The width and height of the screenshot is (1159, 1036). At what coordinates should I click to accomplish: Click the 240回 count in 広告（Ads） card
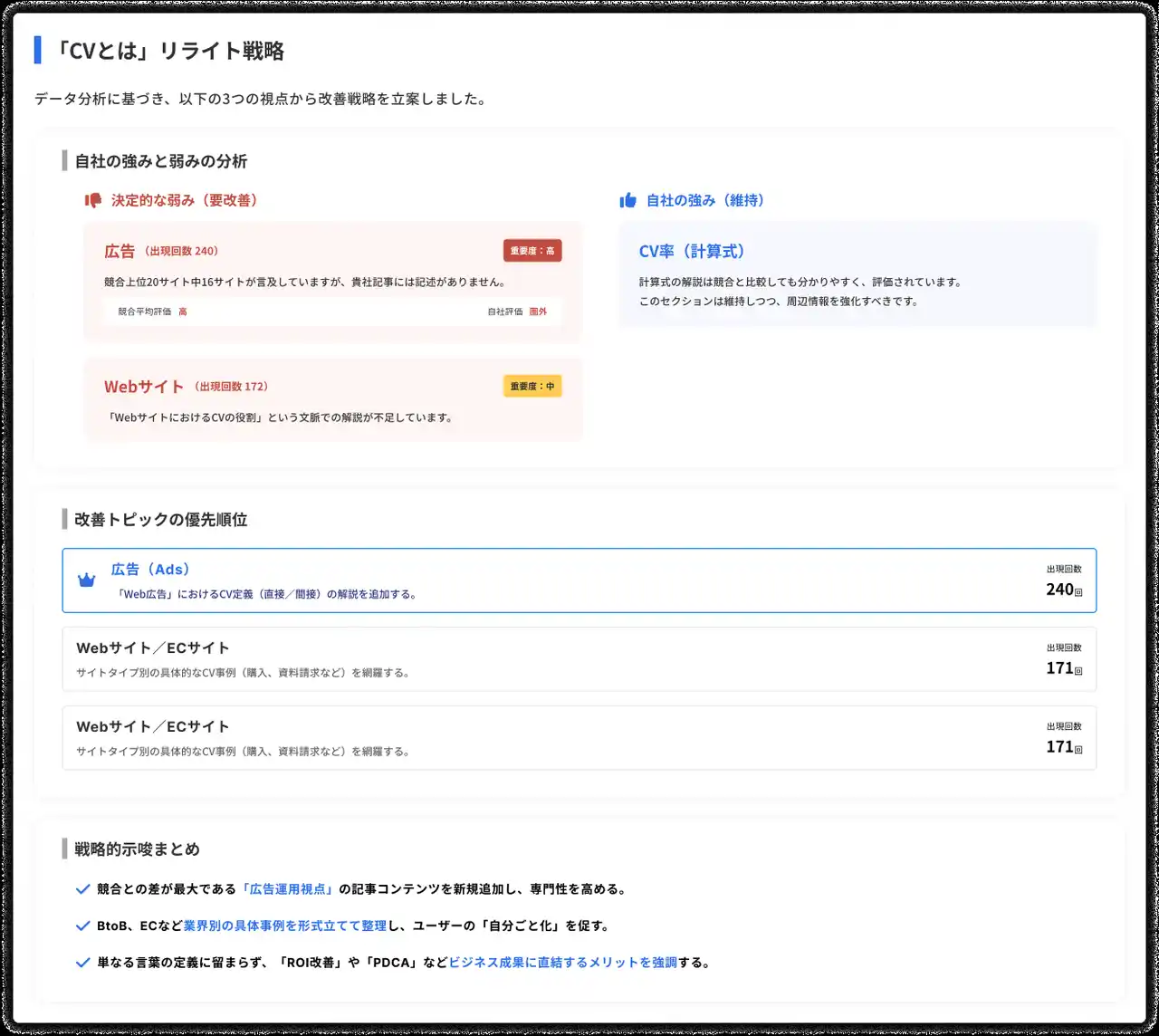pos(1063,590)
